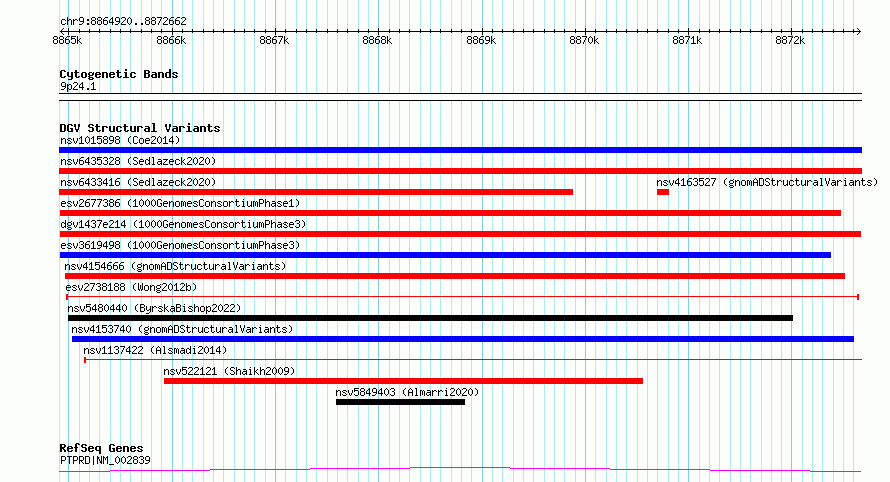The height and width of the screenshot is (482, 890).
Task: Click the nsv522121 (Shaikh2009) label
Action: pyautogui.click(x=229, y=371)
